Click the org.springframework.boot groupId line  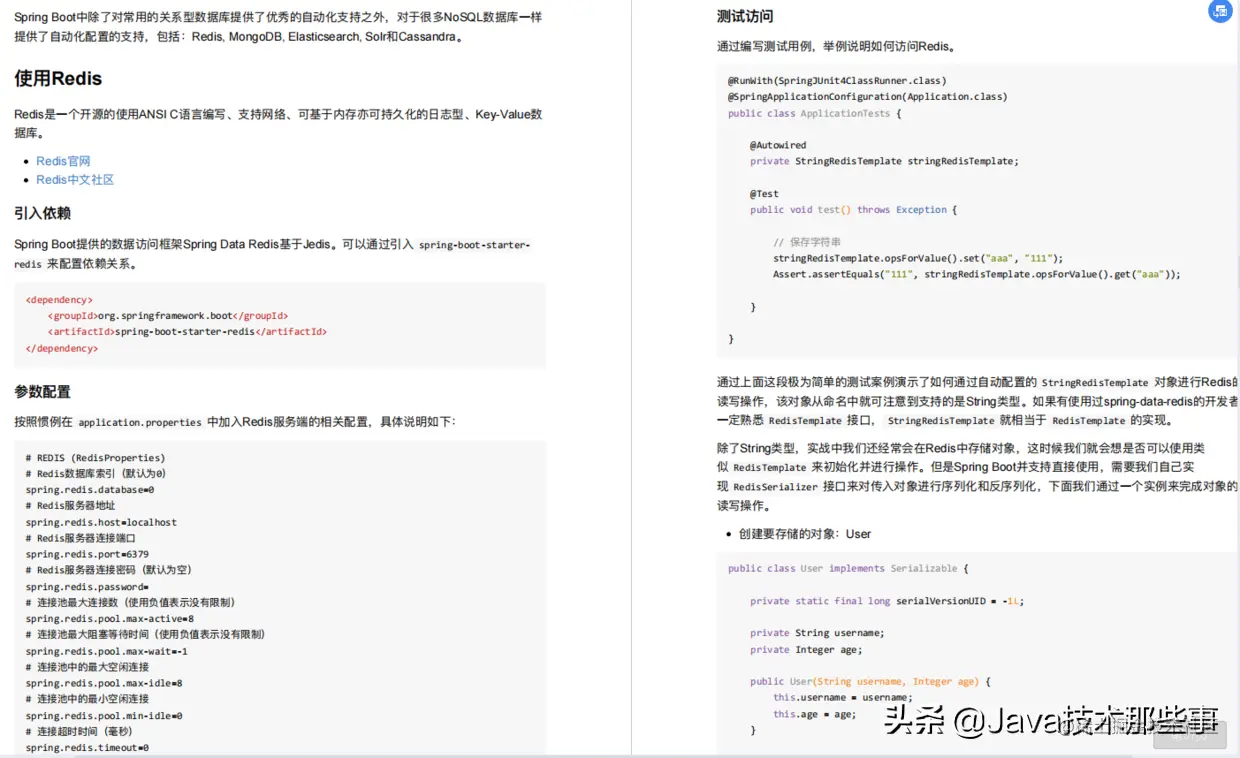(167, 315)
